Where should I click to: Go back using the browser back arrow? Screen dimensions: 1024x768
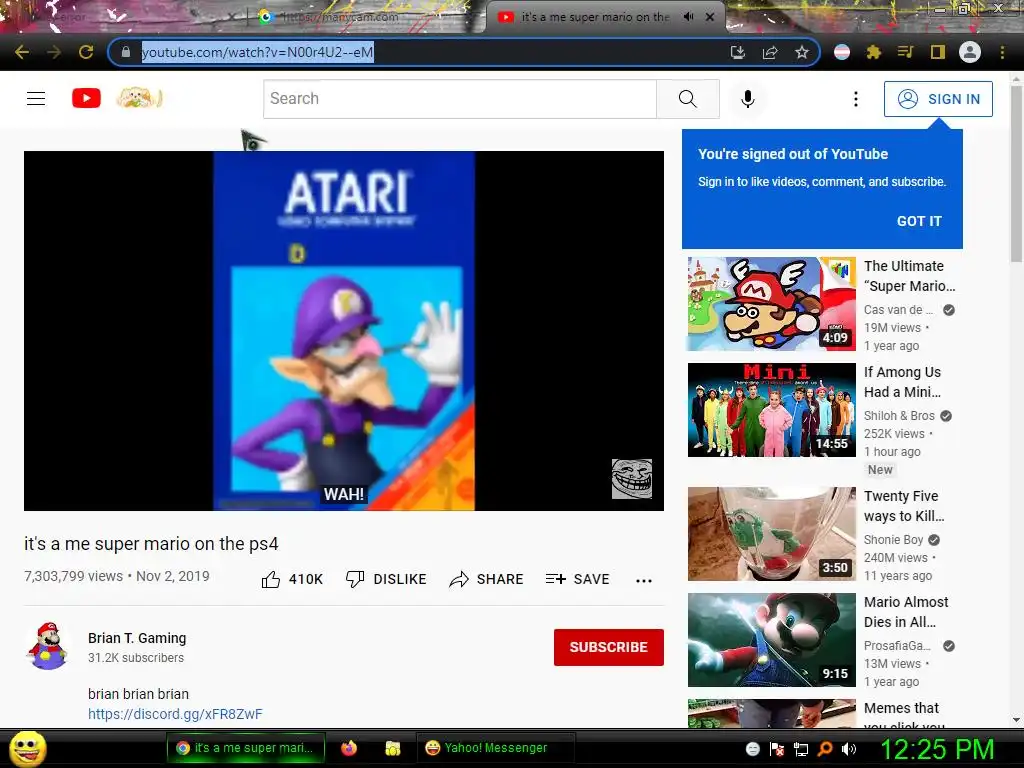22,52
